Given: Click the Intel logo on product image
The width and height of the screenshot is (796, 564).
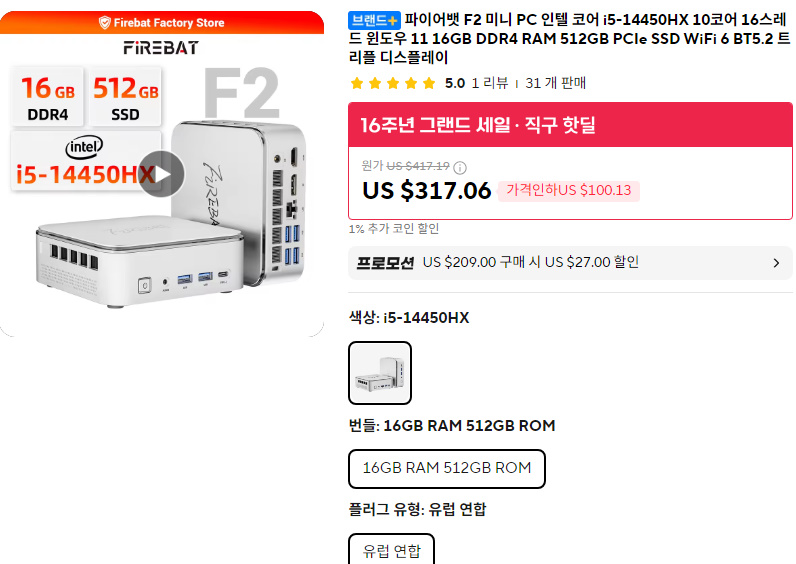Looking at the screenshot, I should click(x=84, y=147).
